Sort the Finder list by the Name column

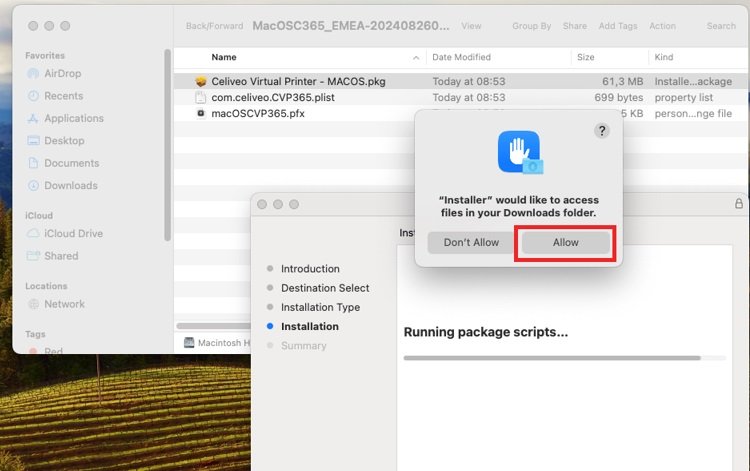point(224,57)
